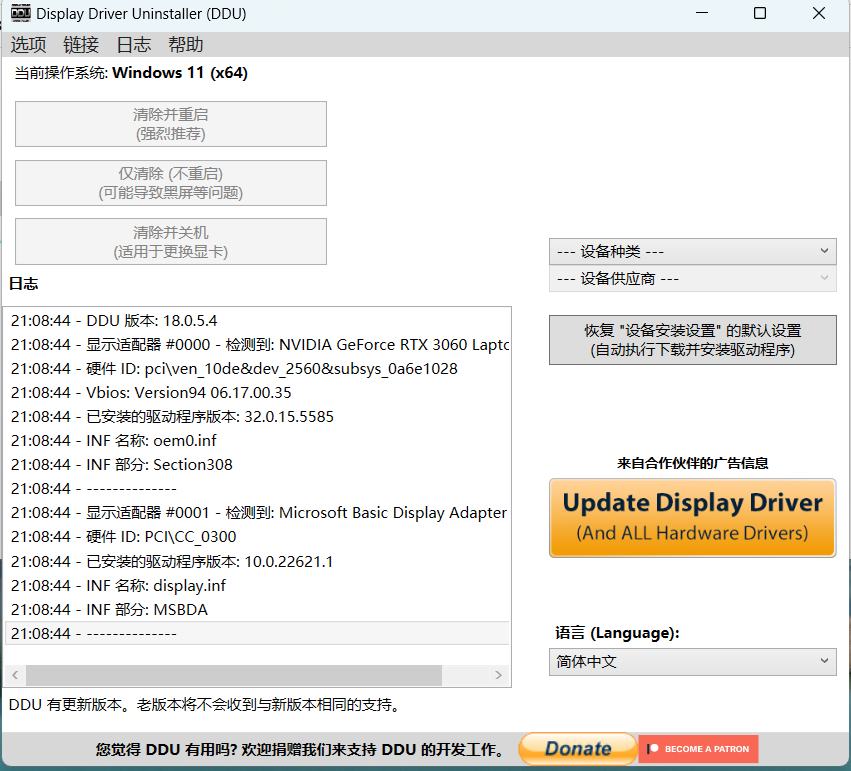Open the 链接 menu

point(81,45)
